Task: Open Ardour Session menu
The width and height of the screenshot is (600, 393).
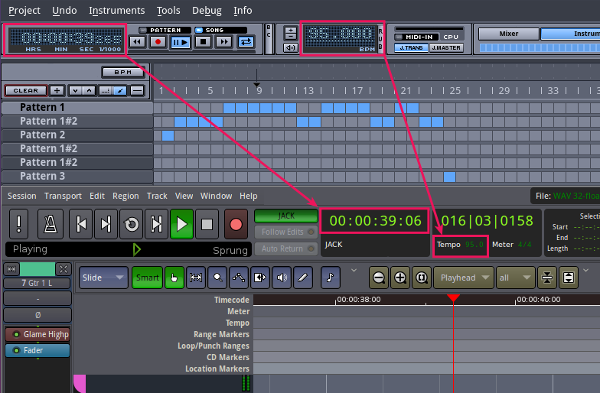Action: click(x=22, y=196)
